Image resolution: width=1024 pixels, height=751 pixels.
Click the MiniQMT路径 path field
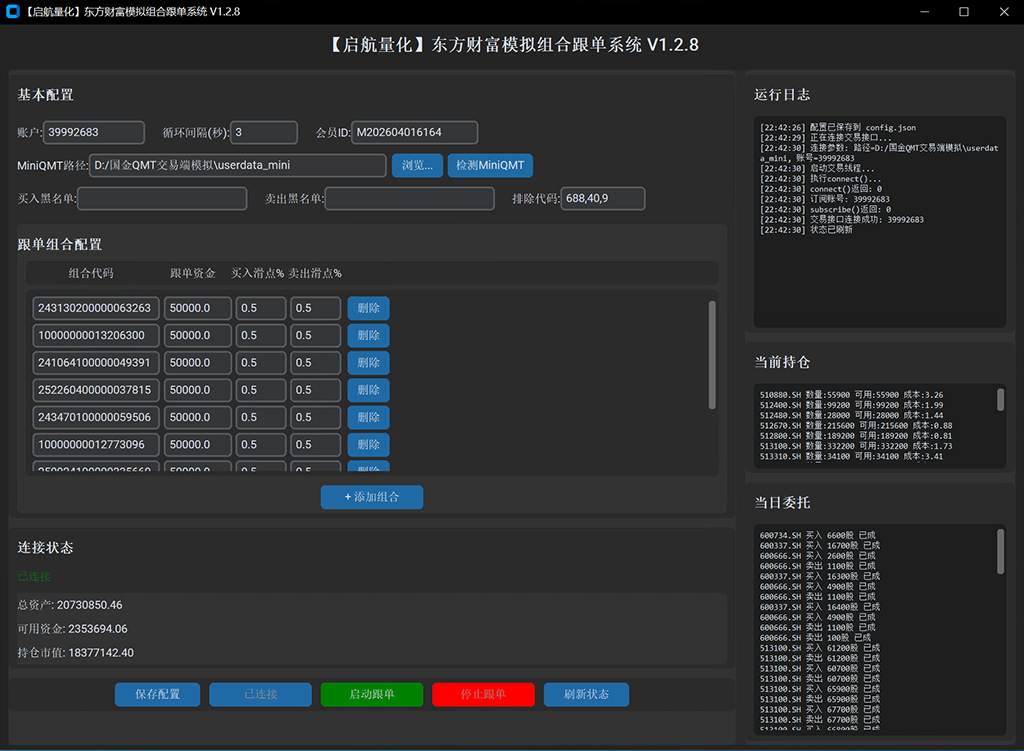coord(238,165)
